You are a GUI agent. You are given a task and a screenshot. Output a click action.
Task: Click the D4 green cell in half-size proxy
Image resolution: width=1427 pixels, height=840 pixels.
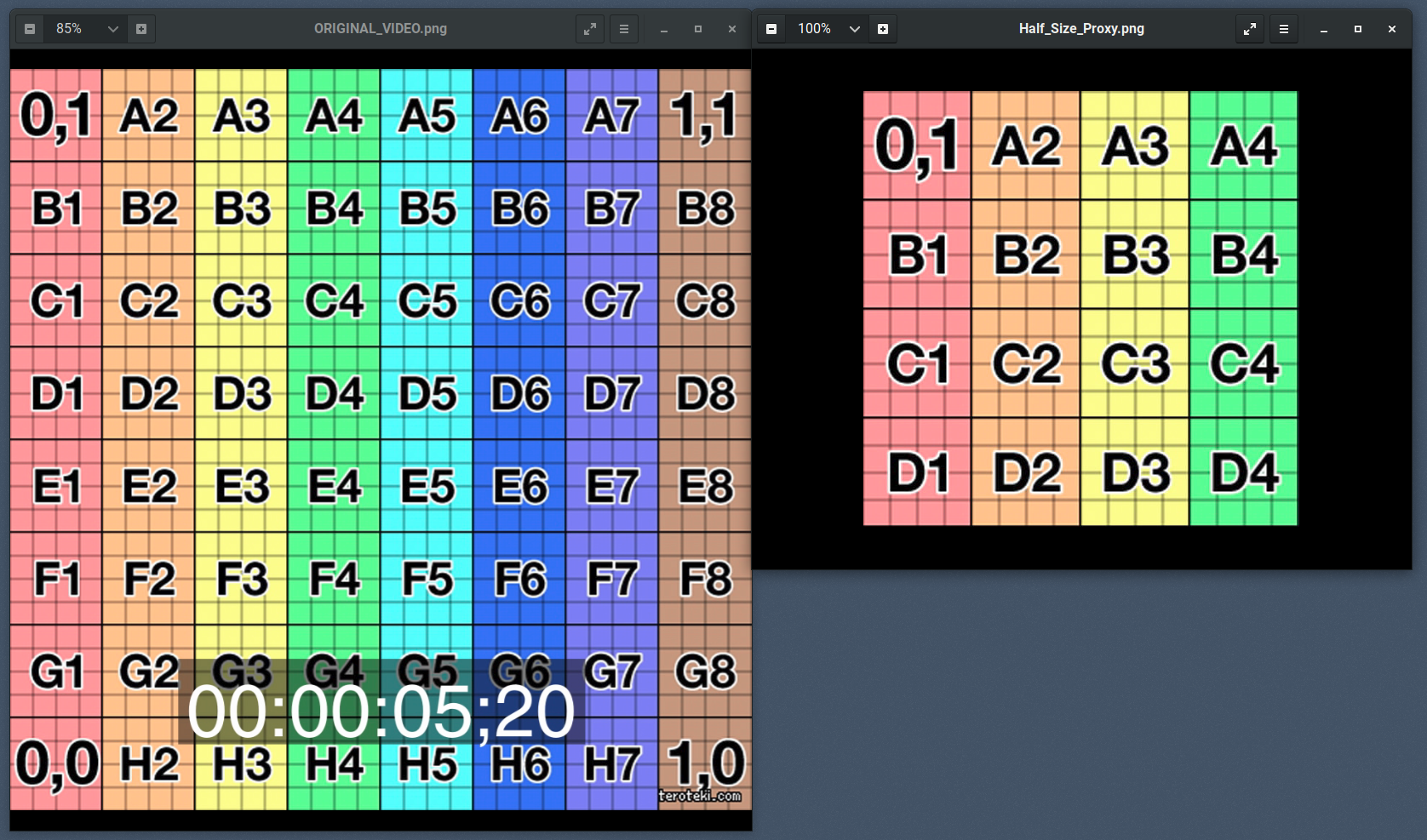(x=1244, y=471)
